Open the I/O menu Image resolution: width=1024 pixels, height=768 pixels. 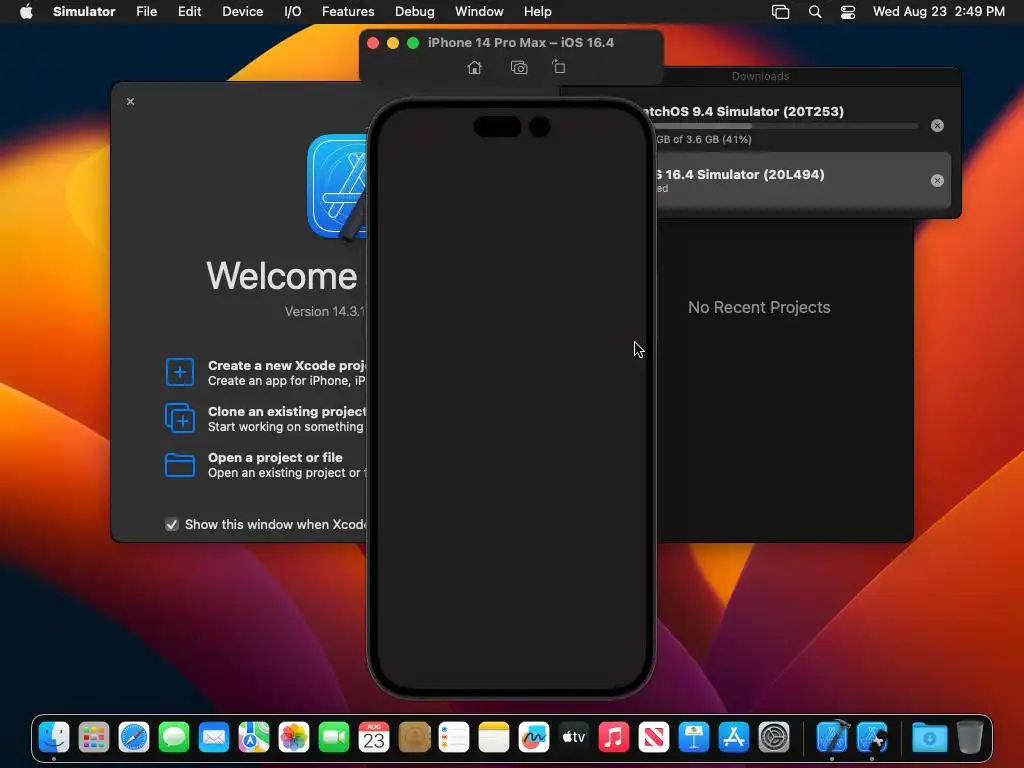[293, 12]
